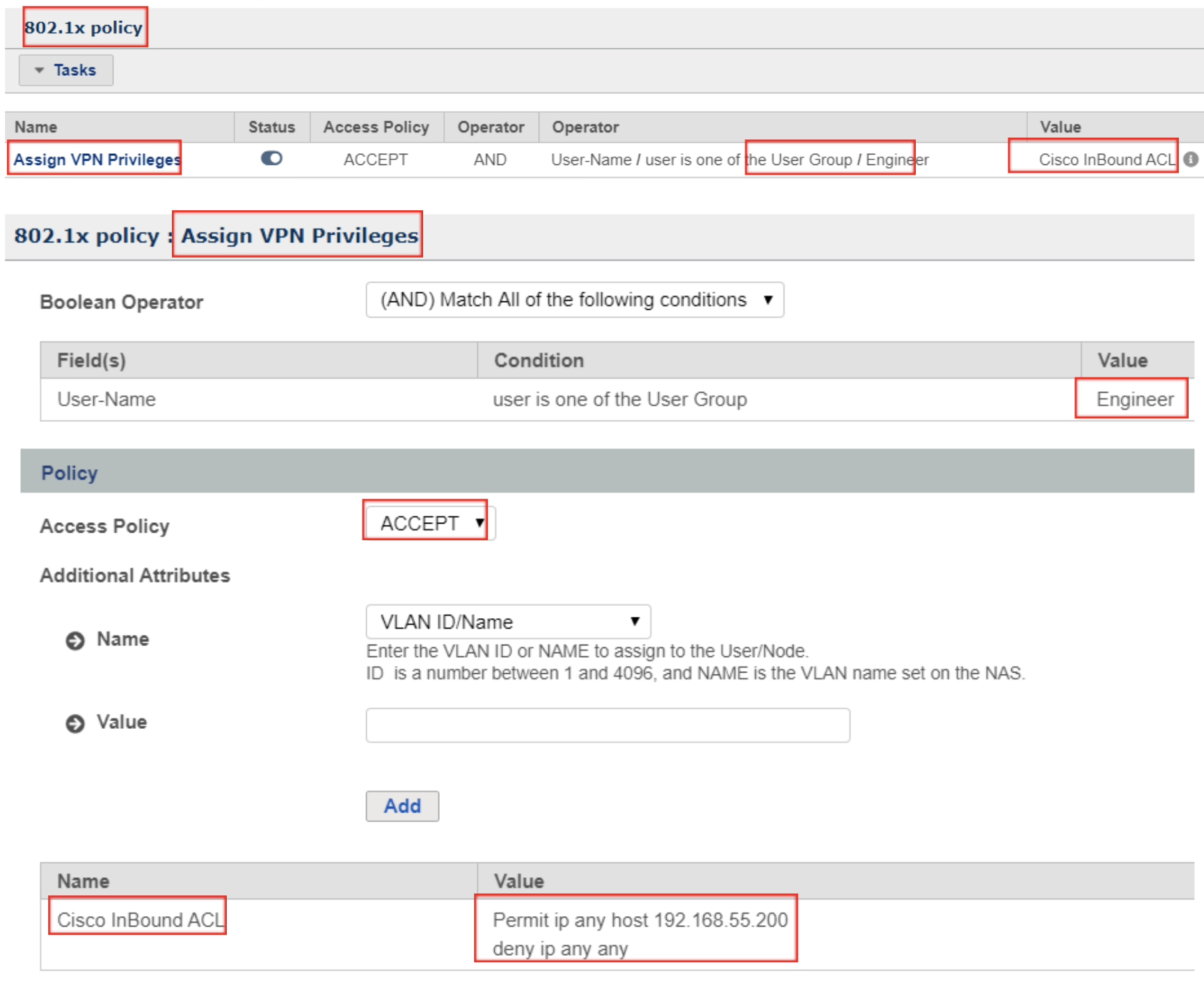The width and height of the screenshot is (1204, 983).
Task: Click the Name column header in policy list
Action: click(x=36, y=127)
